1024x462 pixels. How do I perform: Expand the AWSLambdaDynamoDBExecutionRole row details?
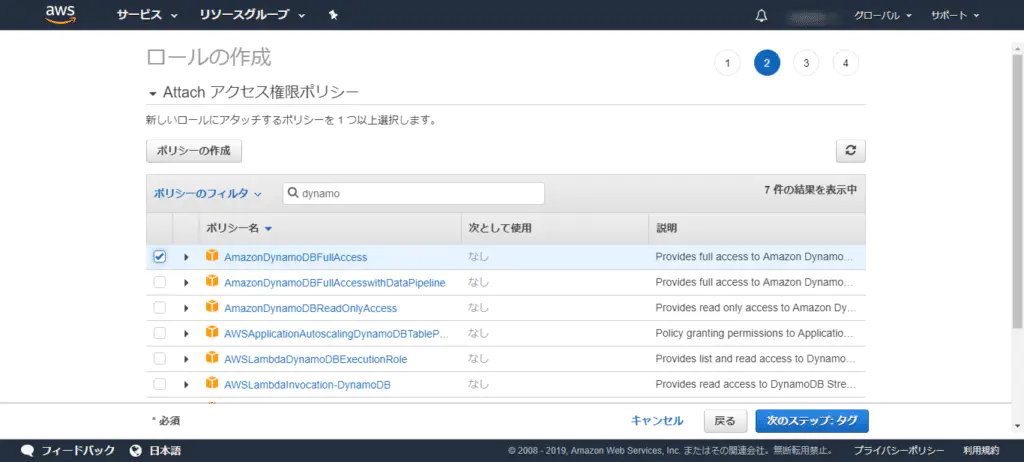(186, 359)
